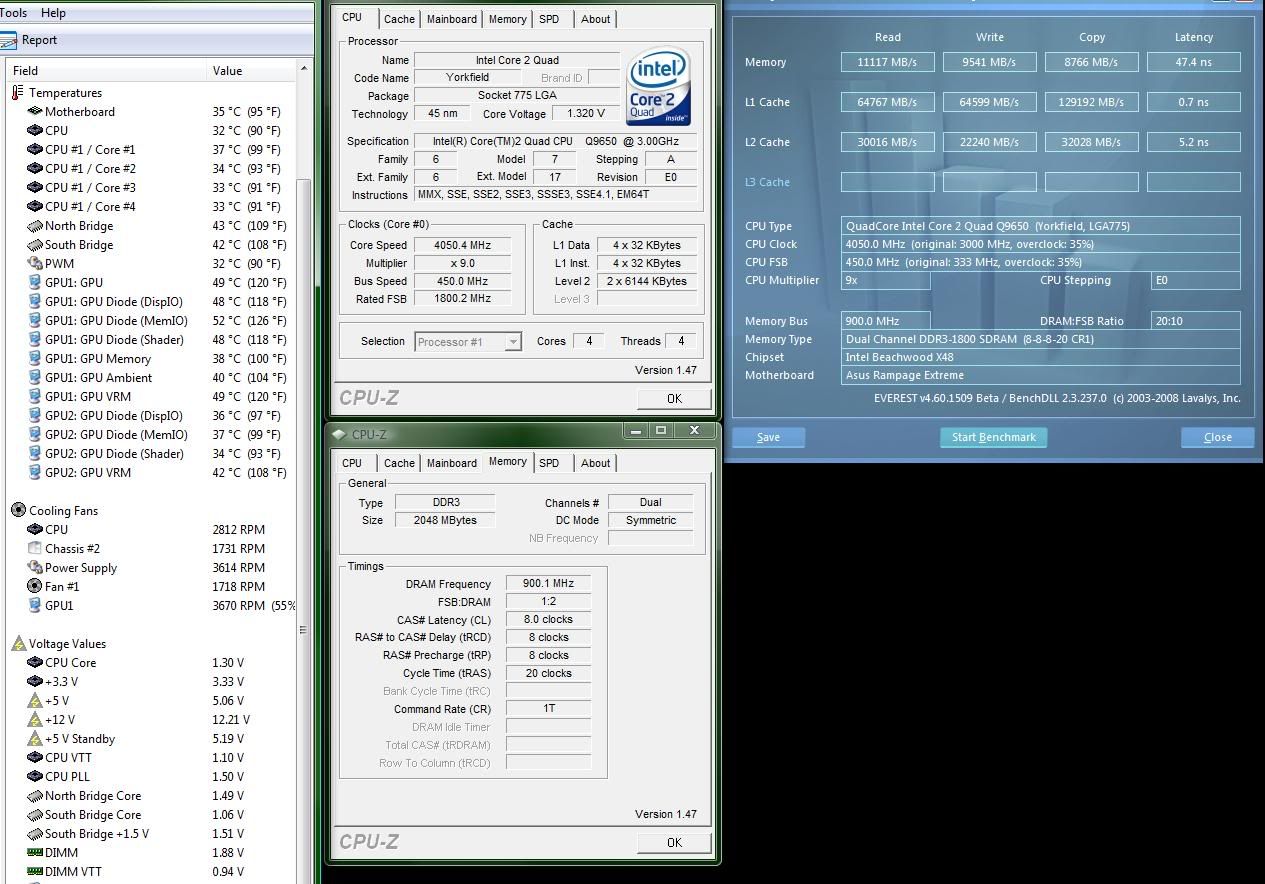Click OK in the CPU-Z processor window

[x=674, y=398]
